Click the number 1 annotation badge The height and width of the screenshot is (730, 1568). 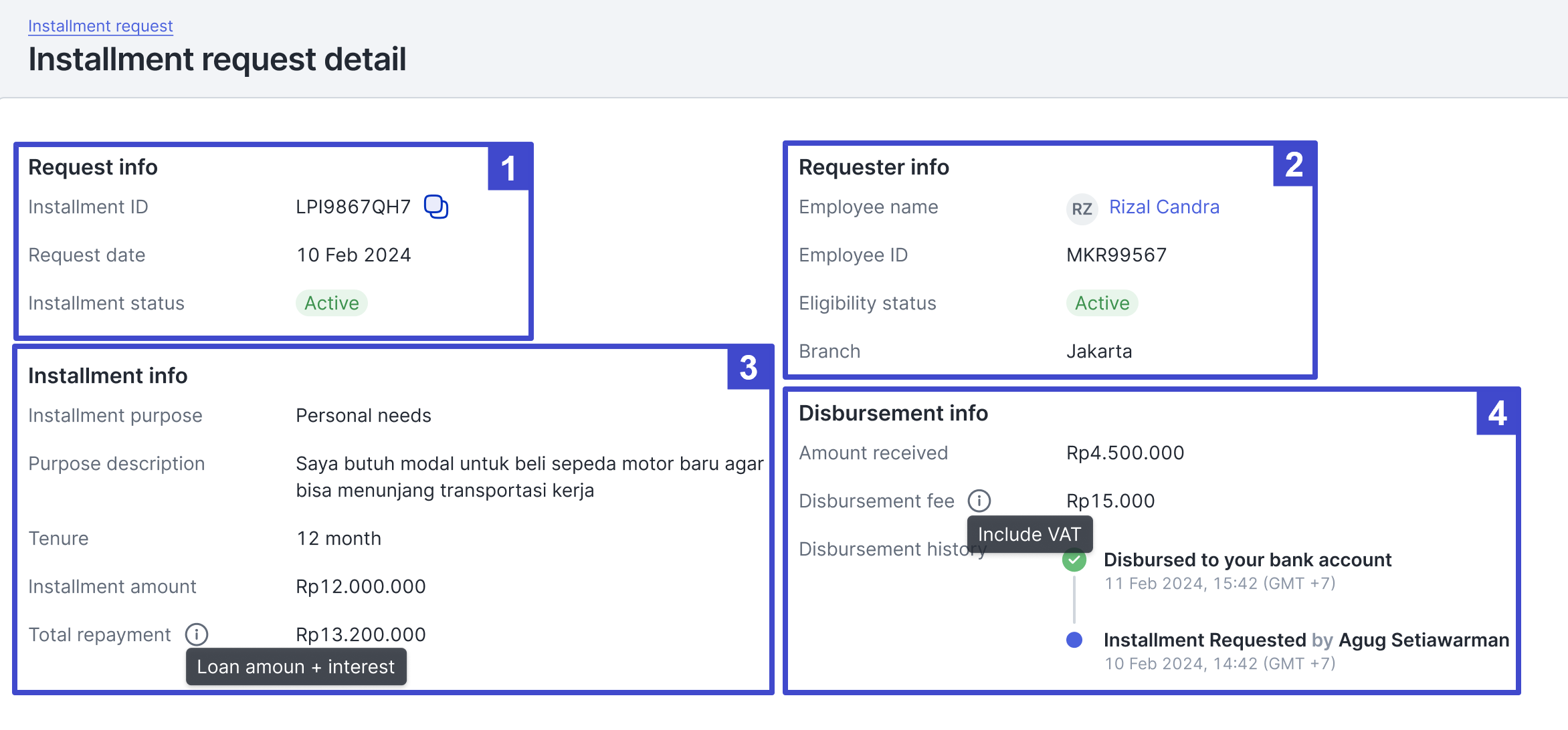coord(508,168)
